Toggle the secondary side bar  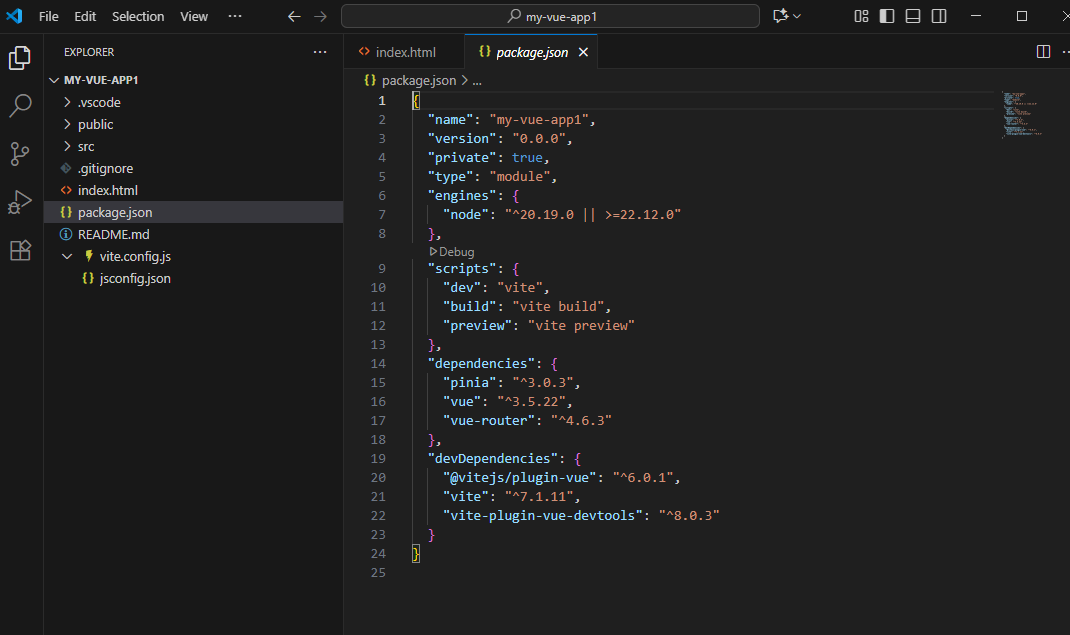[939, 16]
